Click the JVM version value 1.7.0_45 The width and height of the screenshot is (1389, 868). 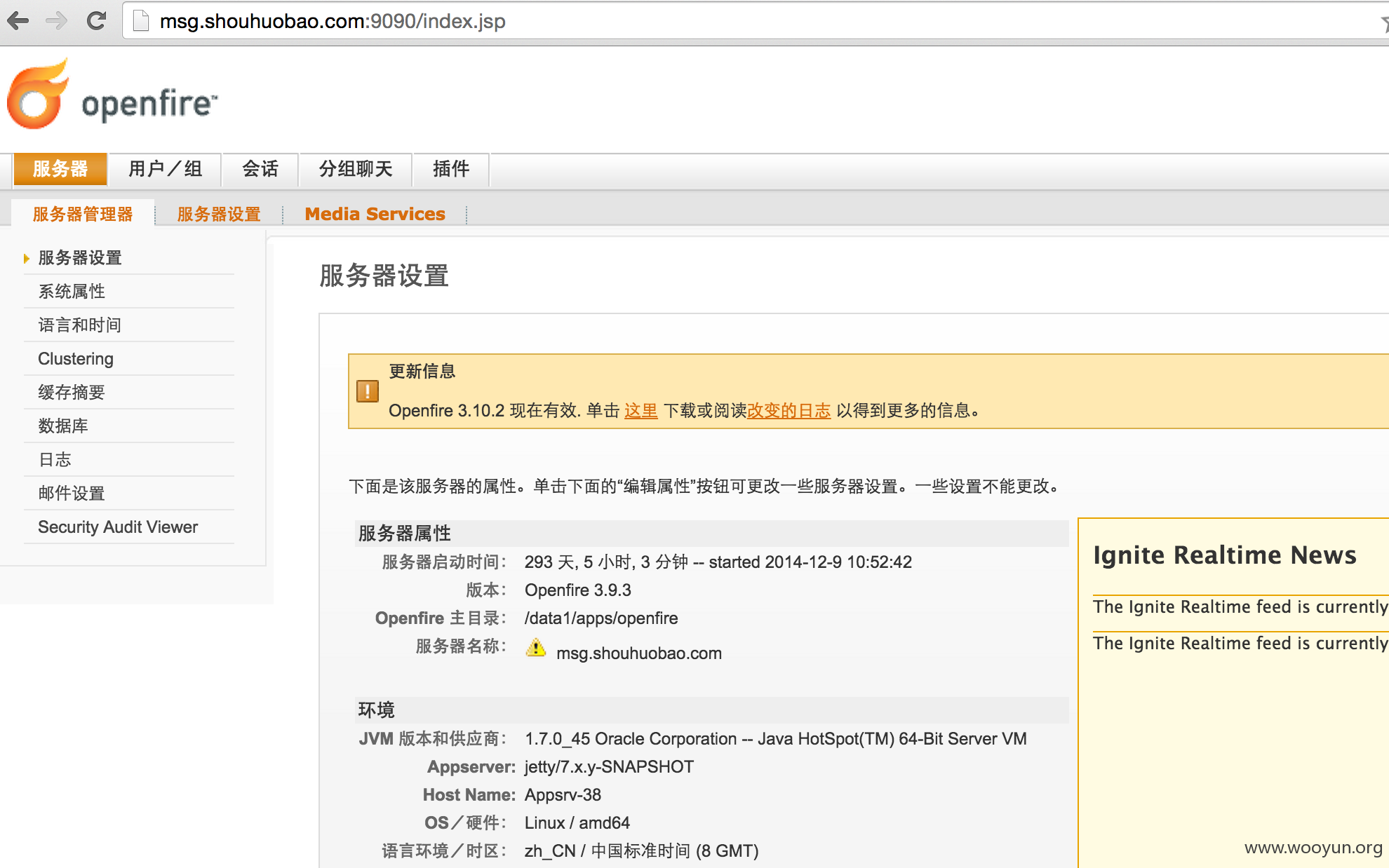click(x=776, y=739)
